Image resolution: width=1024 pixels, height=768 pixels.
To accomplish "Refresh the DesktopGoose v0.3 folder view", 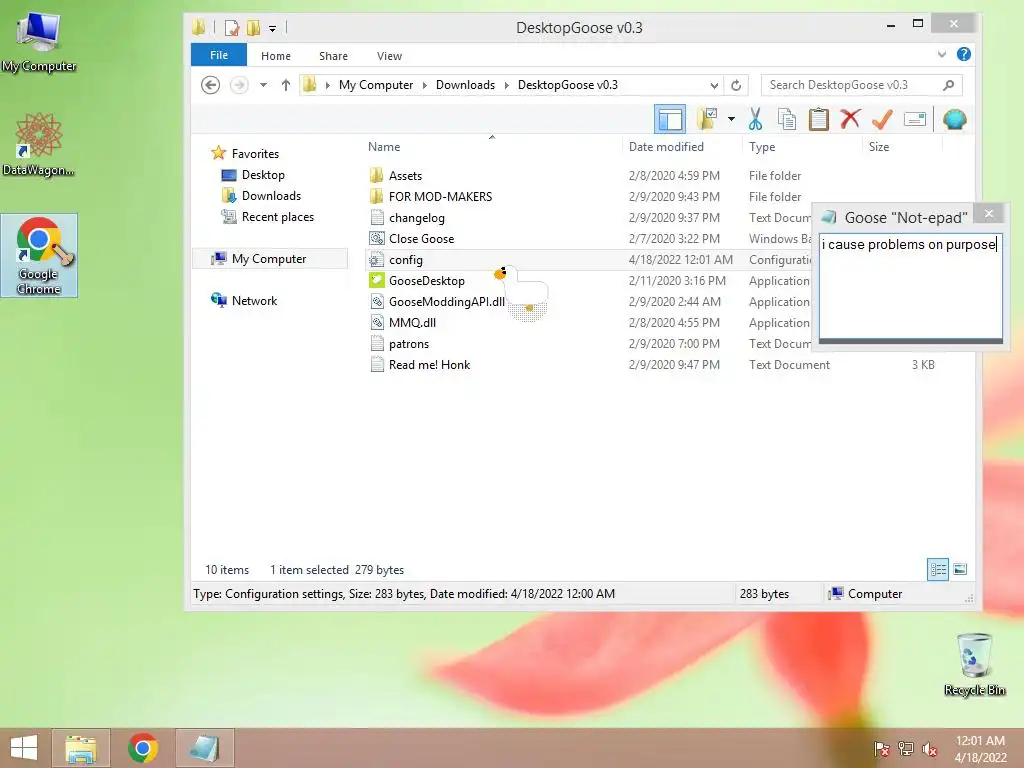I will pos(736,85).
